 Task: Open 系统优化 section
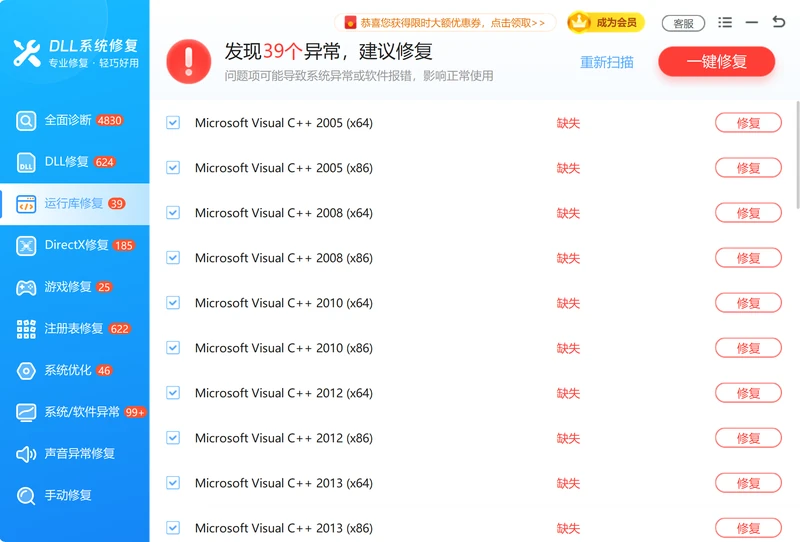[74, 371]
